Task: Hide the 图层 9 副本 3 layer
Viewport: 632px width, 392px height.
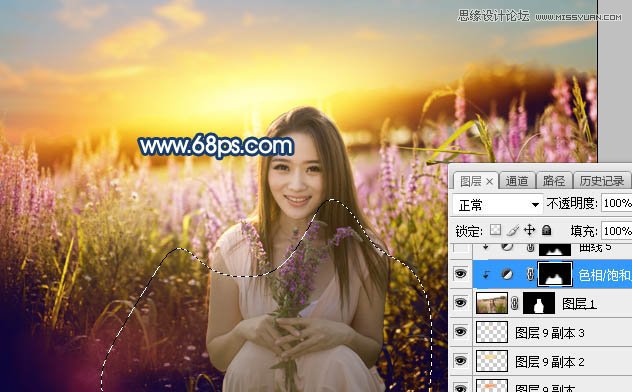Action: pos(460,332)
